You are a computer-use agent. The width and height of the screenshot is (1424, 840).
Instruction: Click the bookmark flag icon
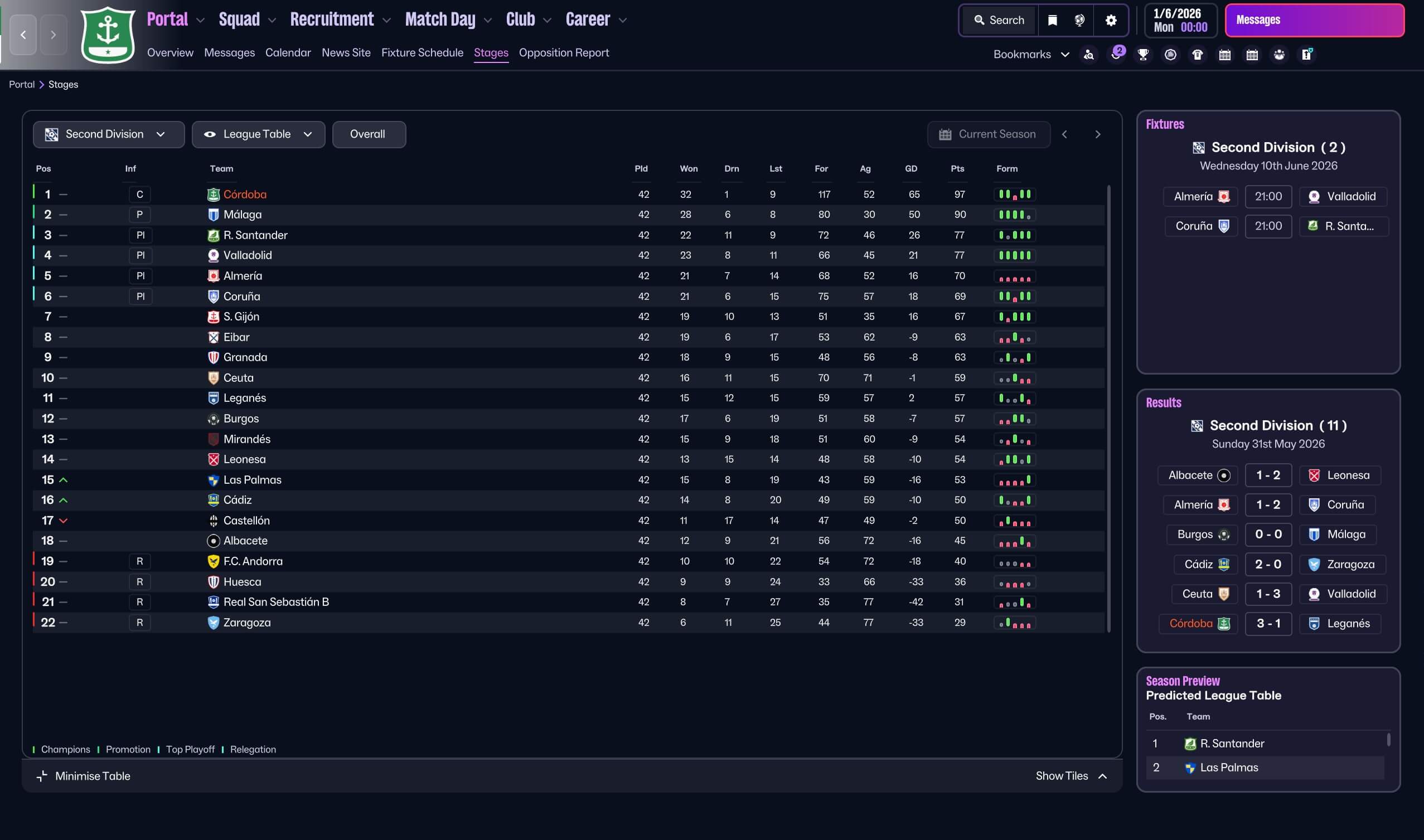pyautogui.click(x=1052, y=21)
